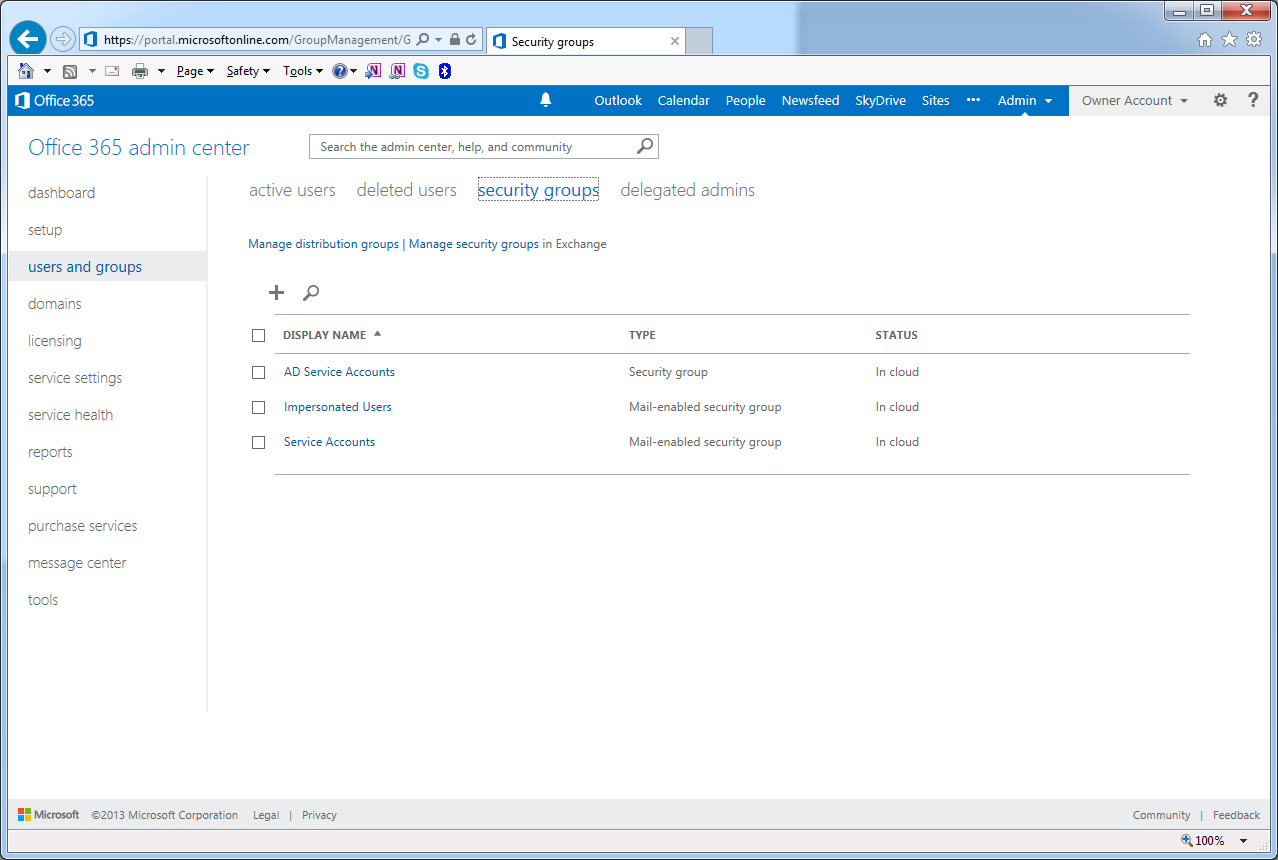Viewport: 1278px width, 860px height.
Task: Click the Skype icon in browser toolbar
Action: pos(421,71)
